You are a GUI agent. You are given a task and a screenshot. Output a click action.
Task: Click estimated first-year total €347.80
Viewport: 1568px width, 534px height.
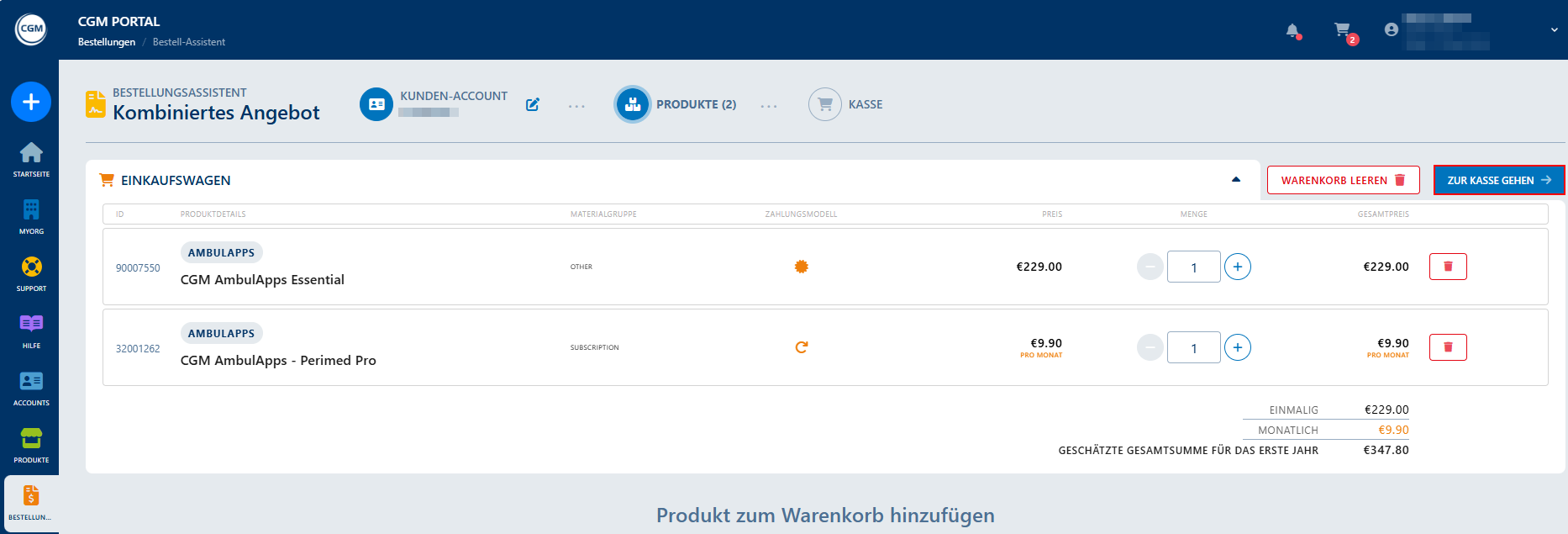pyautogui.click(x=1386, y=450)
